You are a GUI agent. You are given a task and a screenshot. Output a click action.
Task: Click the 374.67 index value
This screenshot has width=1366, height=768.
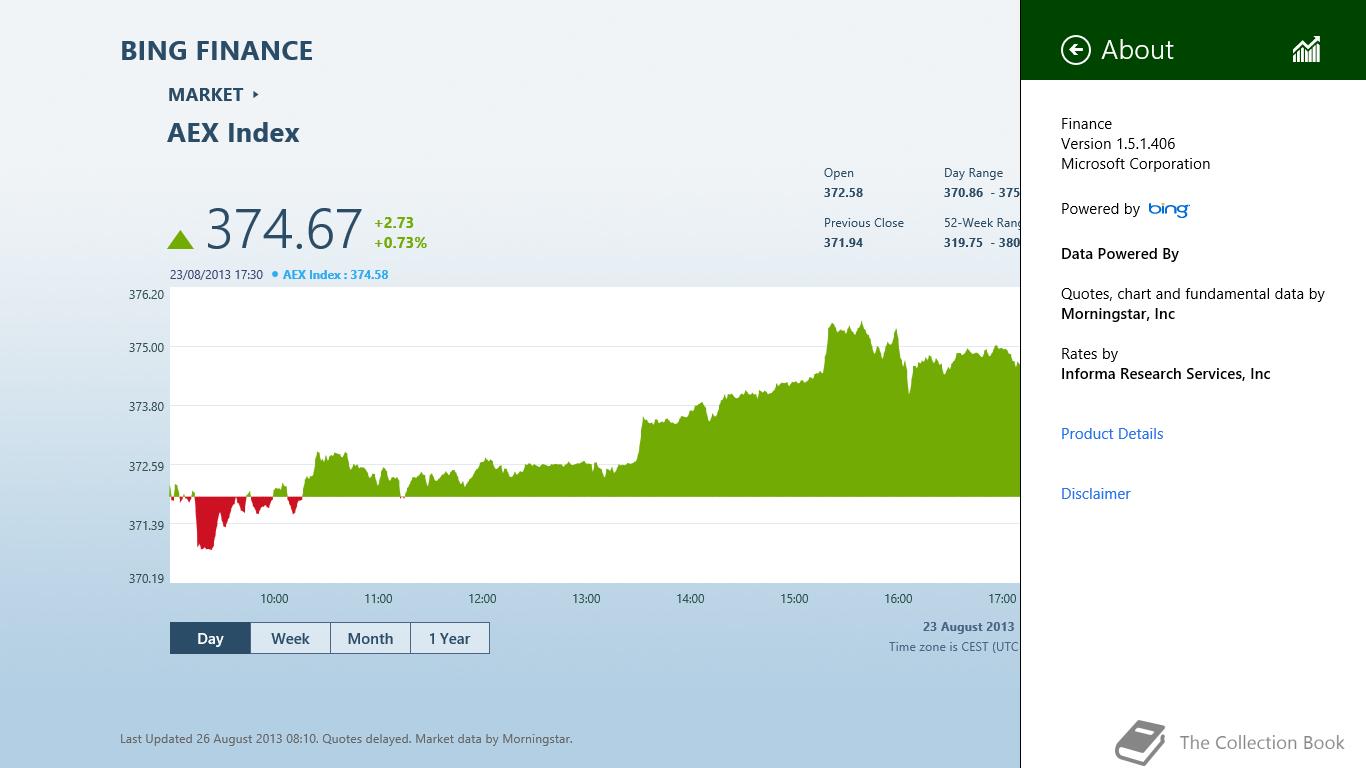pyautogui.click(x=284, y=229)
